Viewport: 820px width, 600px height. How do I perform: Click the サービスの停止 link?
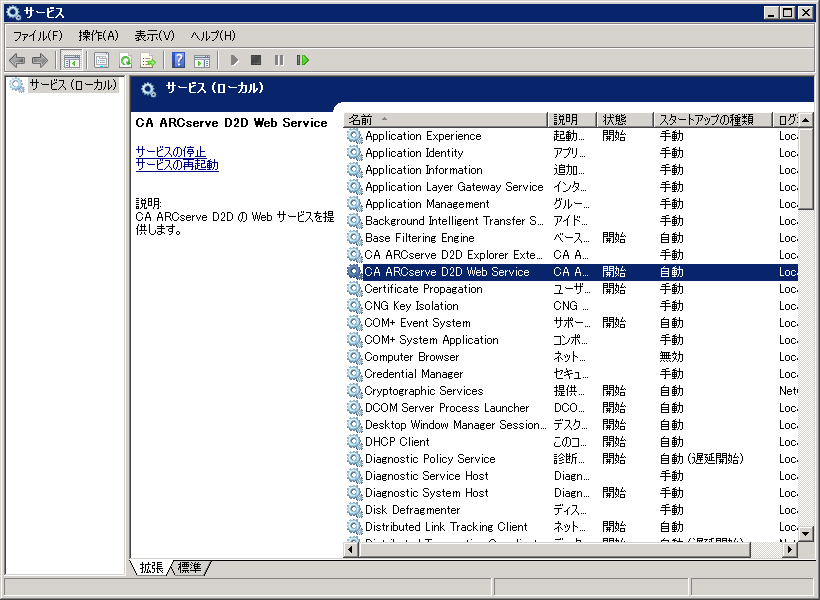[170, 152]
